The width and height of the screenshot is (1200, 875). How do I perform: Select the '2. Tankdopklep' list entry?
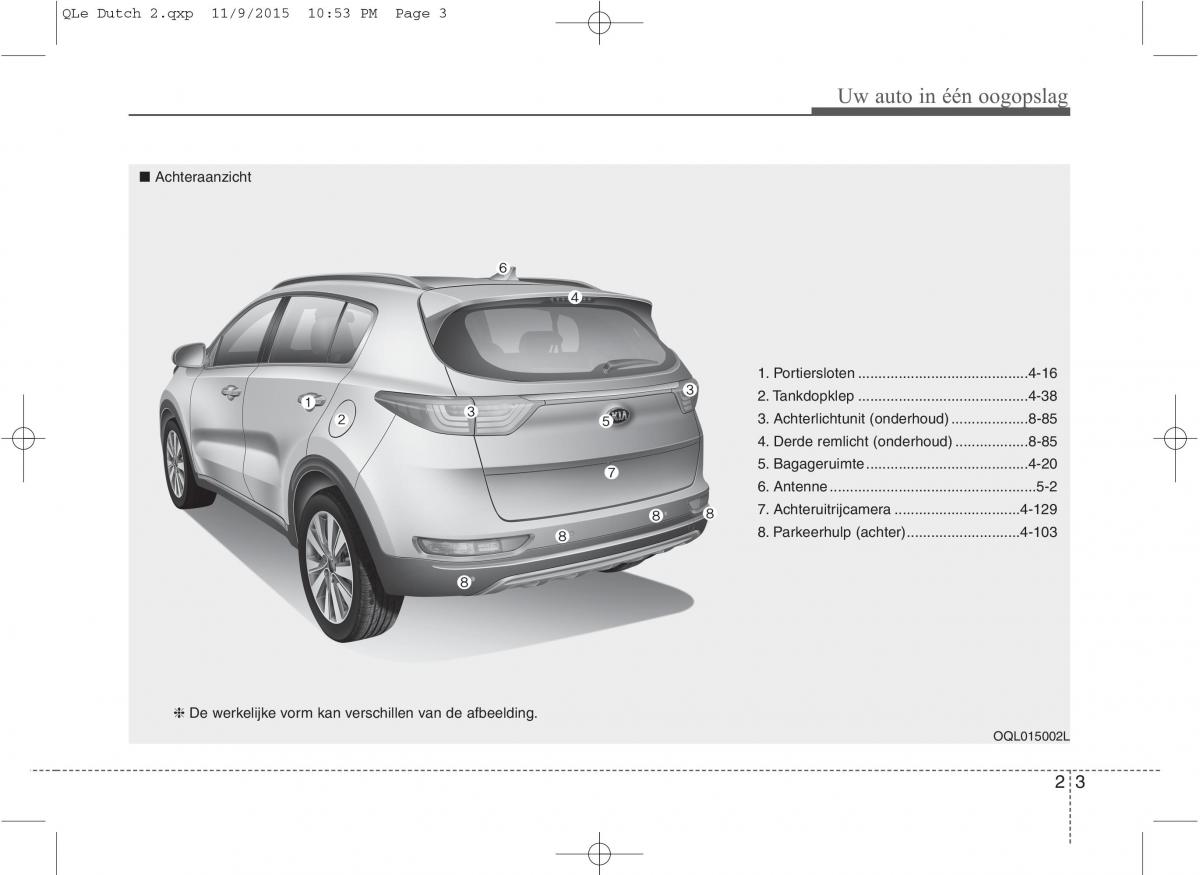[x=907, y=395]
